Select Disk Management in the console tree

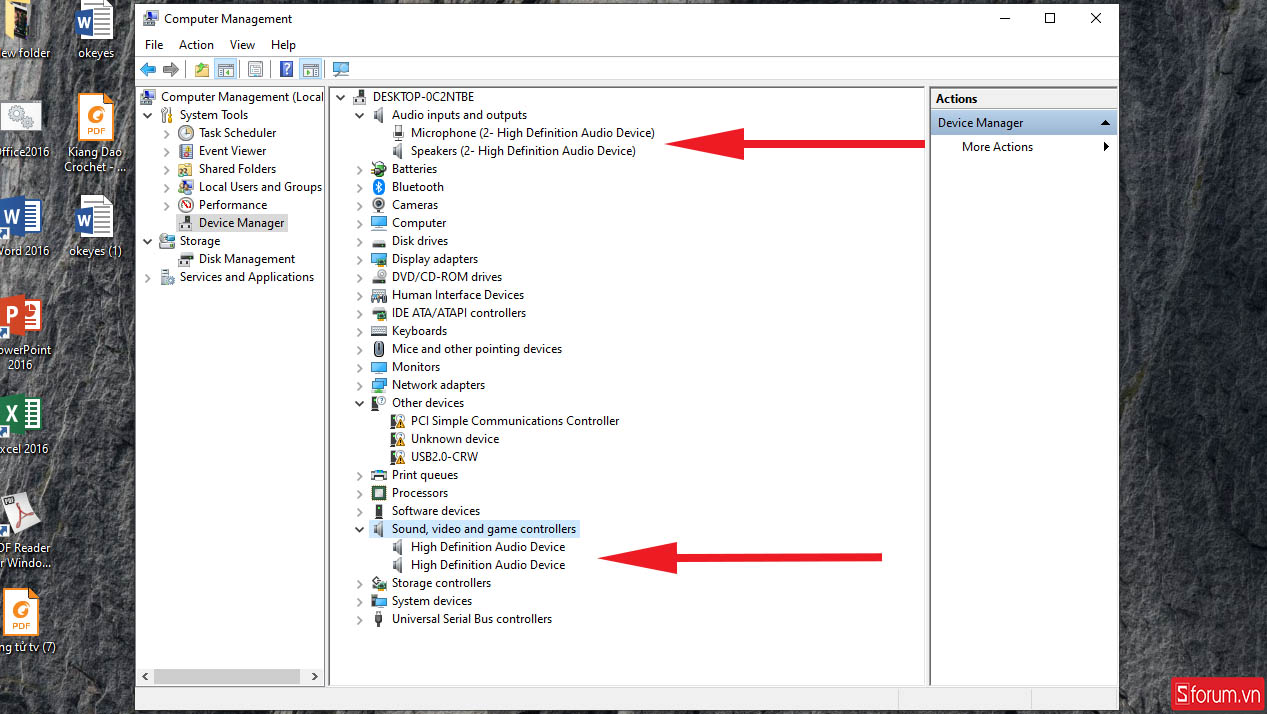(x=246, y=259)
